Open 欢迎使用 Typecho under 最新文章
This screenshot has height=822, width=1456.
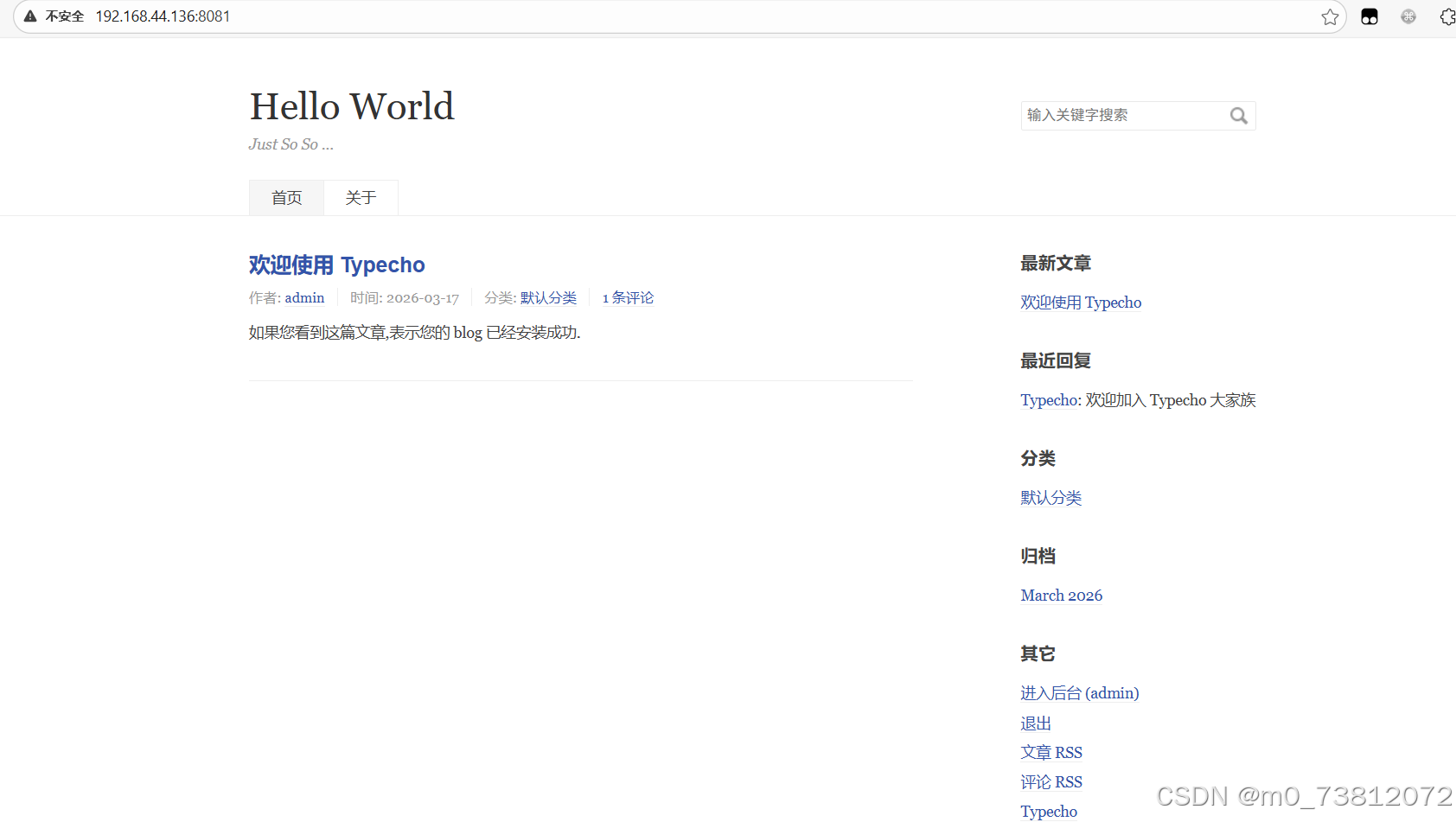click(1081, 303)
